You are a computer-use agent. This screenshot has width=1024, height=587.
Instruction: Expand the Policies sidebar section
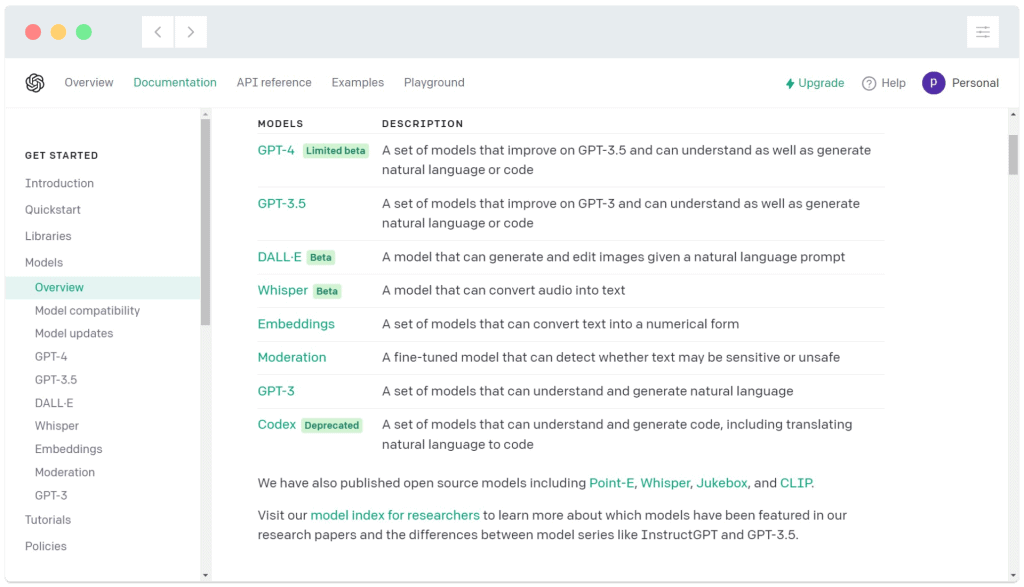[46, 546]
